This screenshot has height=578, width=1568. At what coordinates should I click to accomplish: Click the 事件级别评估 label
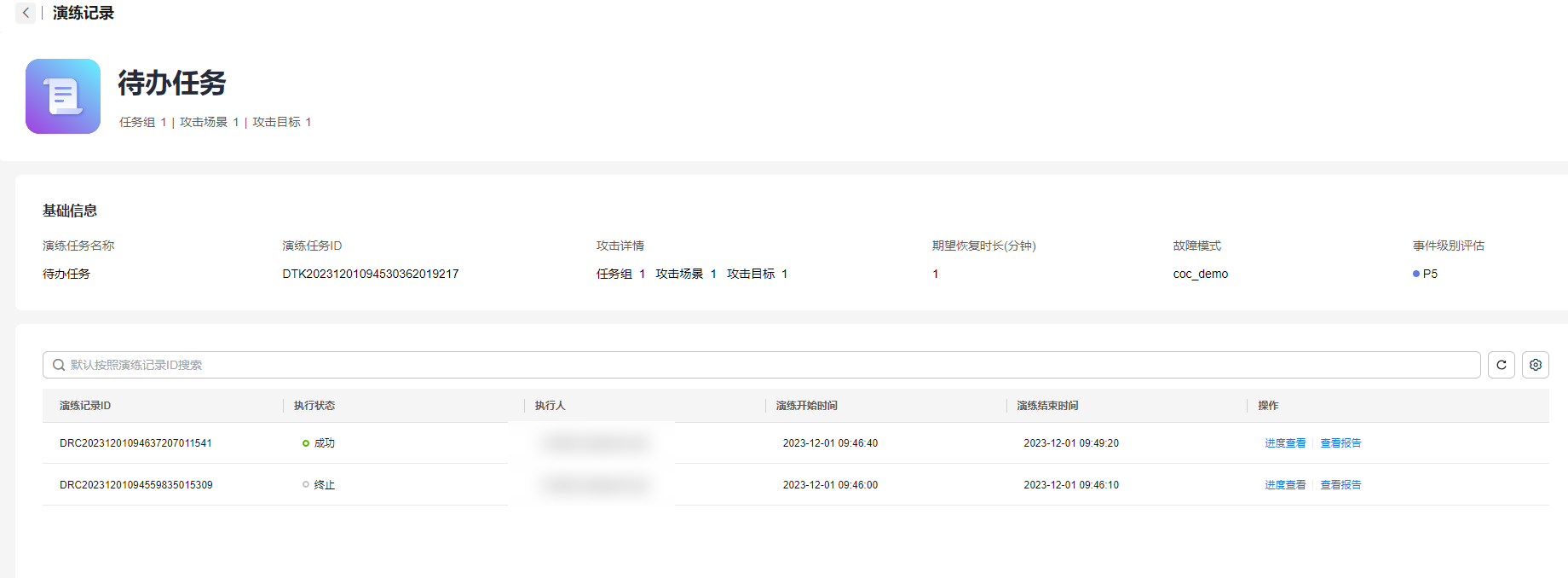[1449, 246]
